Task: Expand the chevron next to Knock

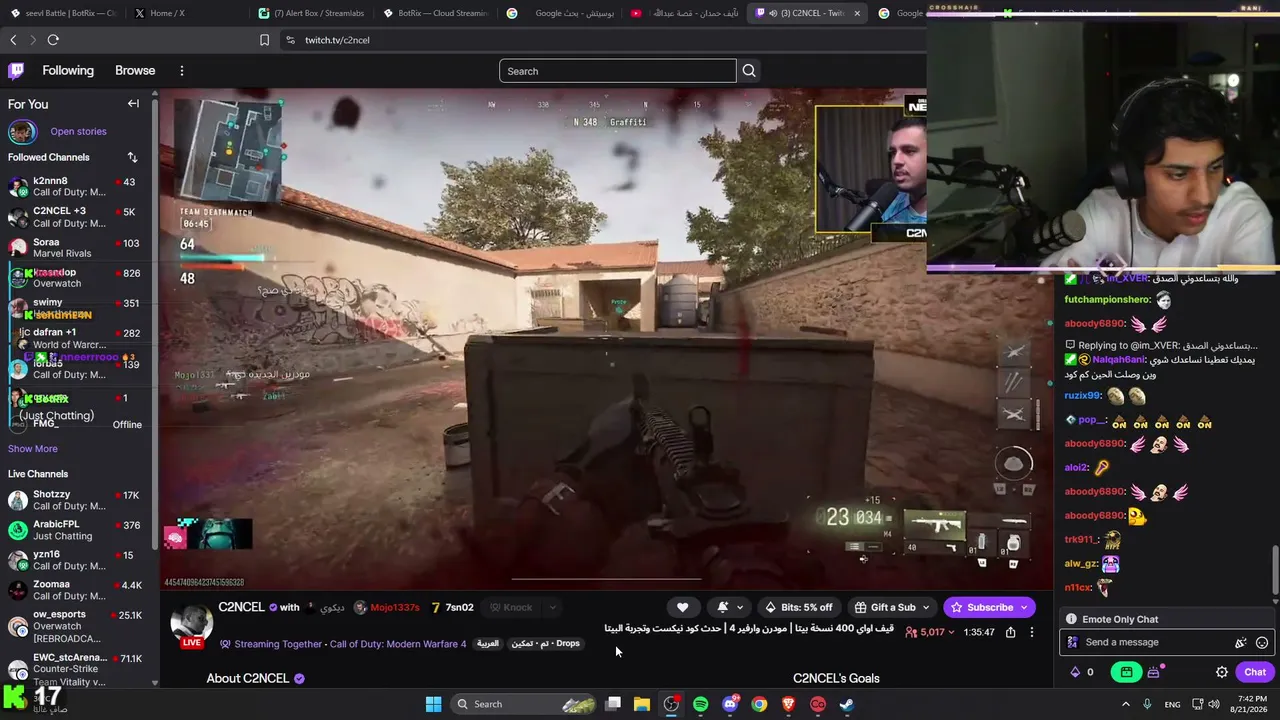Action: point(551,607)
